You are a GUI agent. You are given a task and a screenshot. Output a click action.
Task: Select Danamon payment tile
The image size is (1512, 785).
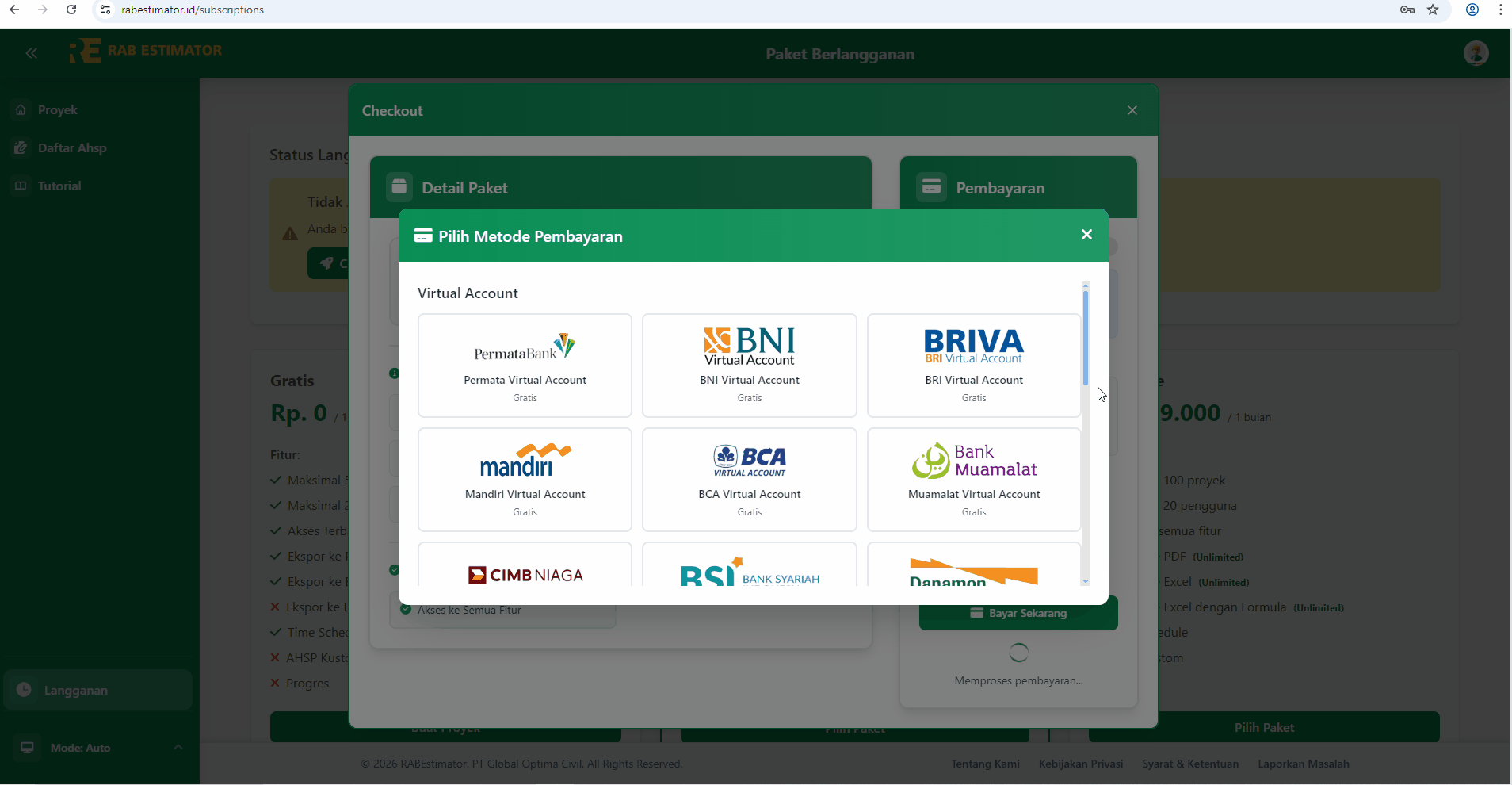[x=973, y=568]
